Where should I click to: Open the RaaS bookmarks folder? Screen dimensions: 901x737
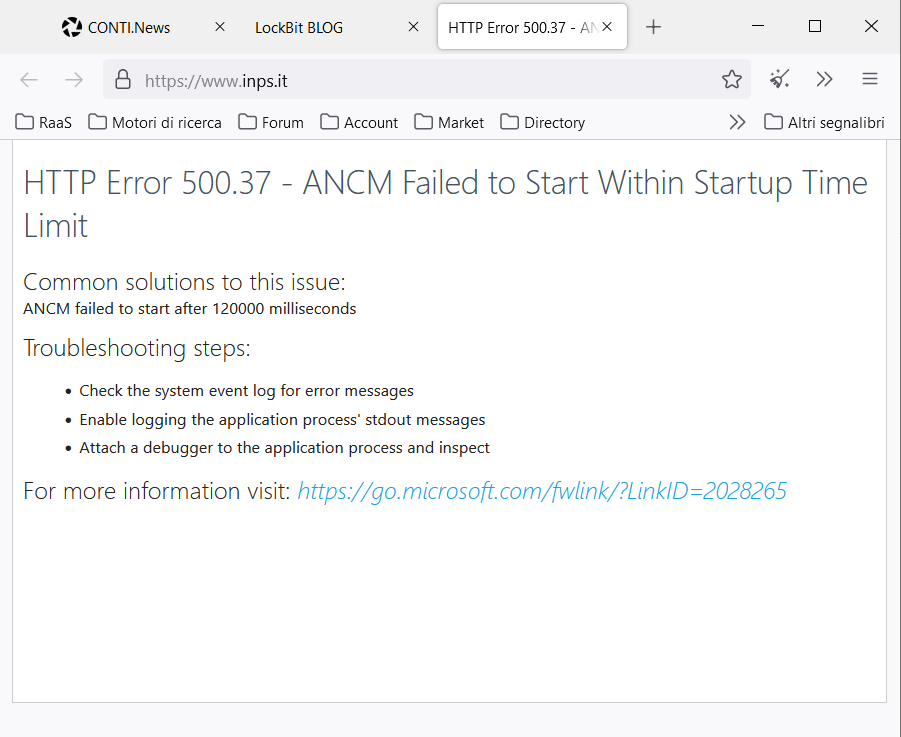point(44,122)
